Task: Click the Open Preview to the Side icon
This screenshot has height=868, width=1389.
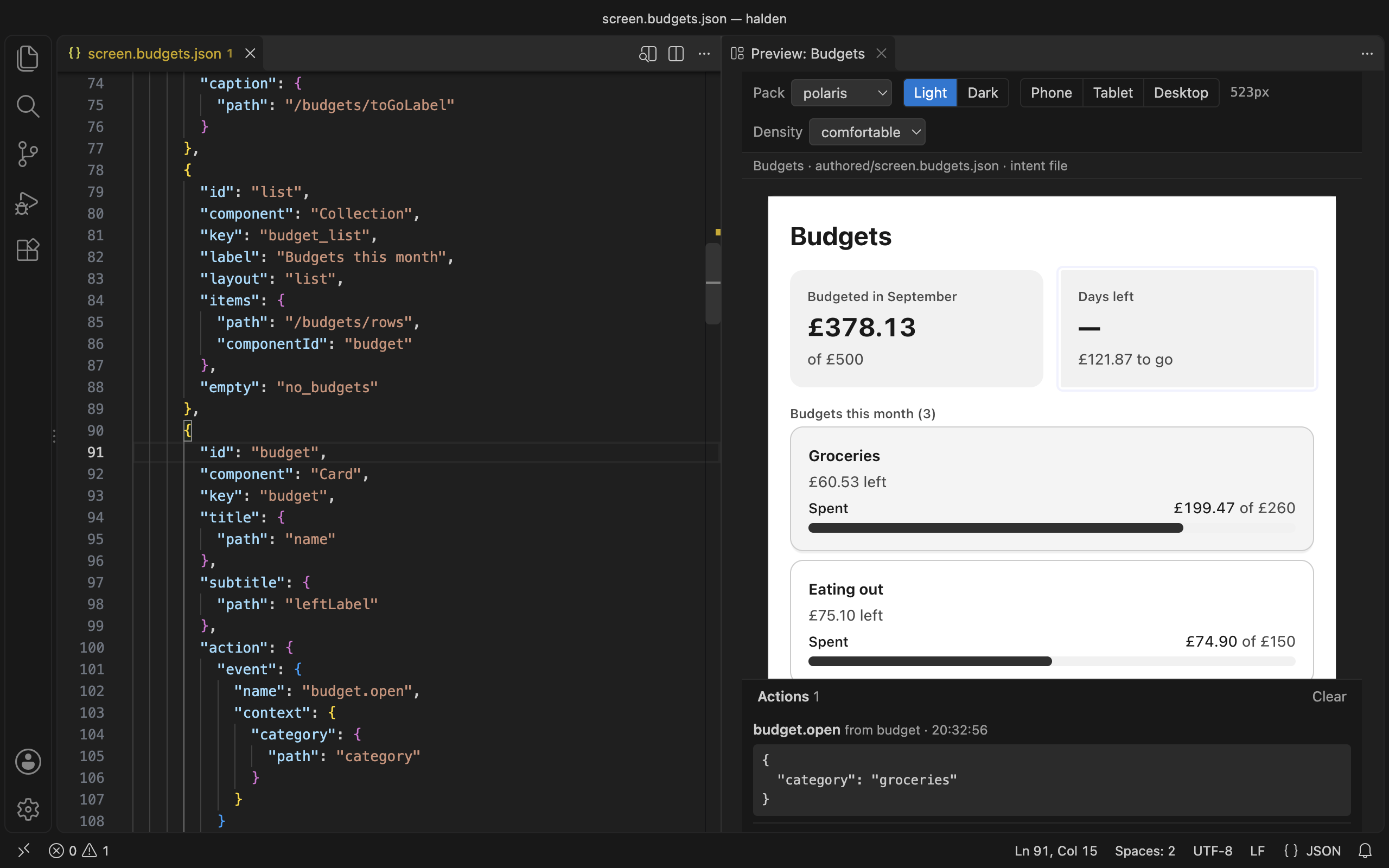Action: tap(647, 53)
